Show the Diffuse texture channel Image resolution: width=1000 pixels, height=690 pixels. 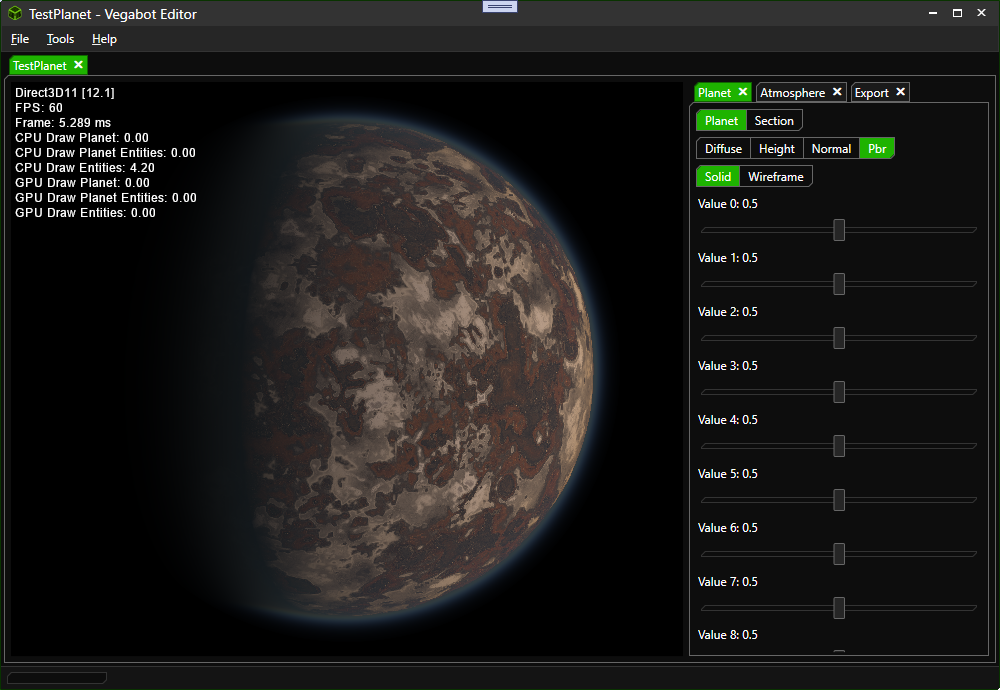click(x=723, y=149)
